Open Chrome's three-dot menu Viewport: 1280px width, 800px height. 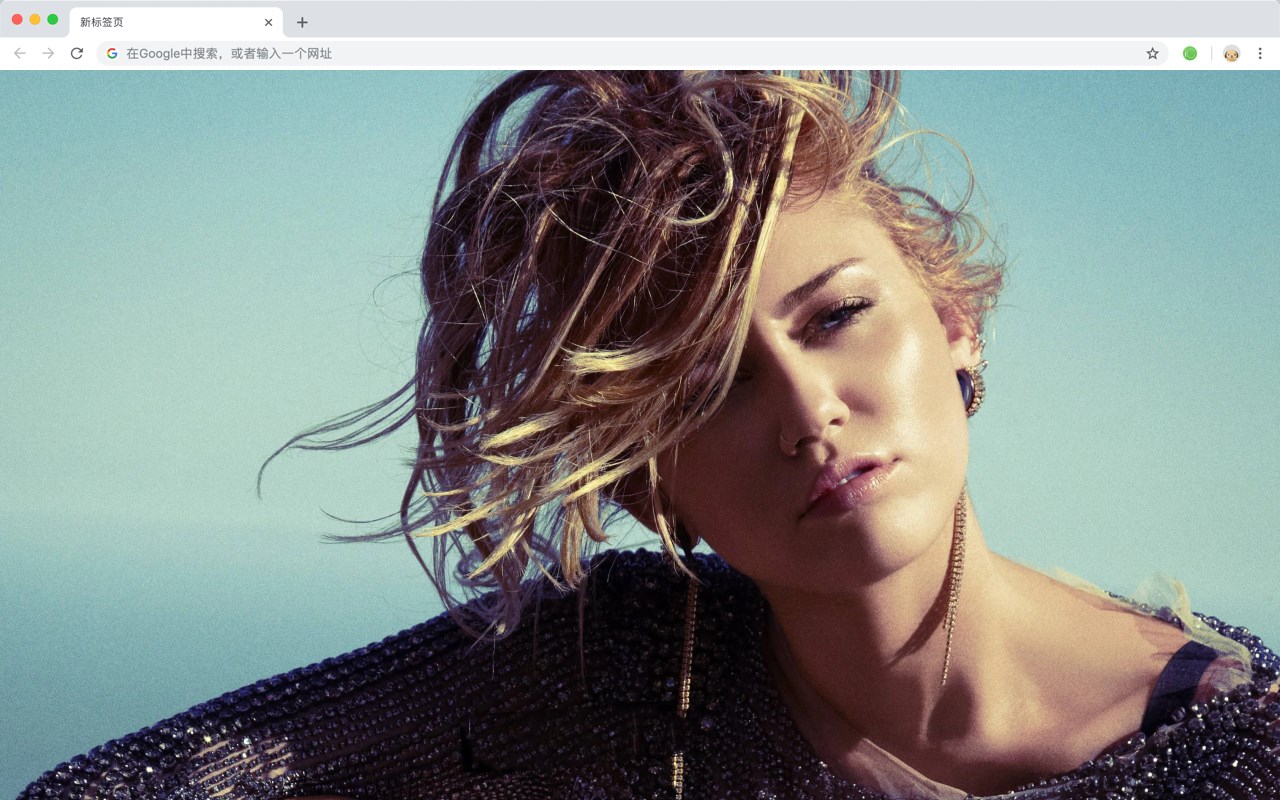(1260, 53)
